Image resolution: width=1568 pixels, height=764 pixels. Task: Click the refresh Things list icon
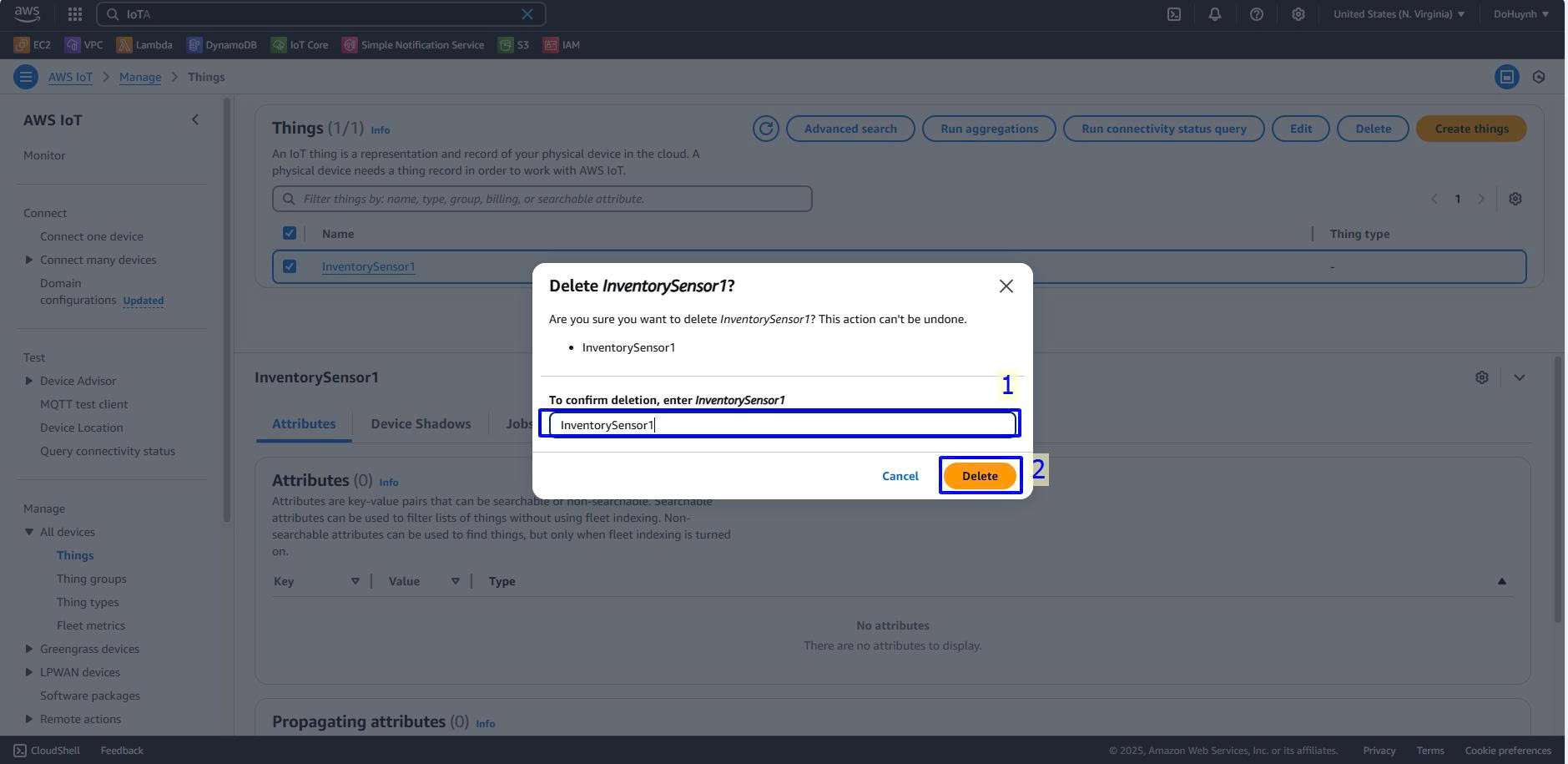coord(765,129)
